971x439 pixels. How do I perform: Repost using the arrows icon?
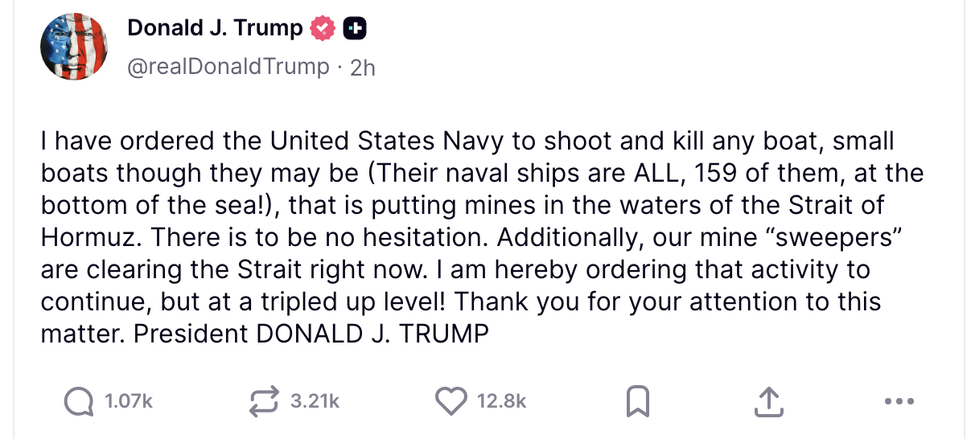264,401
